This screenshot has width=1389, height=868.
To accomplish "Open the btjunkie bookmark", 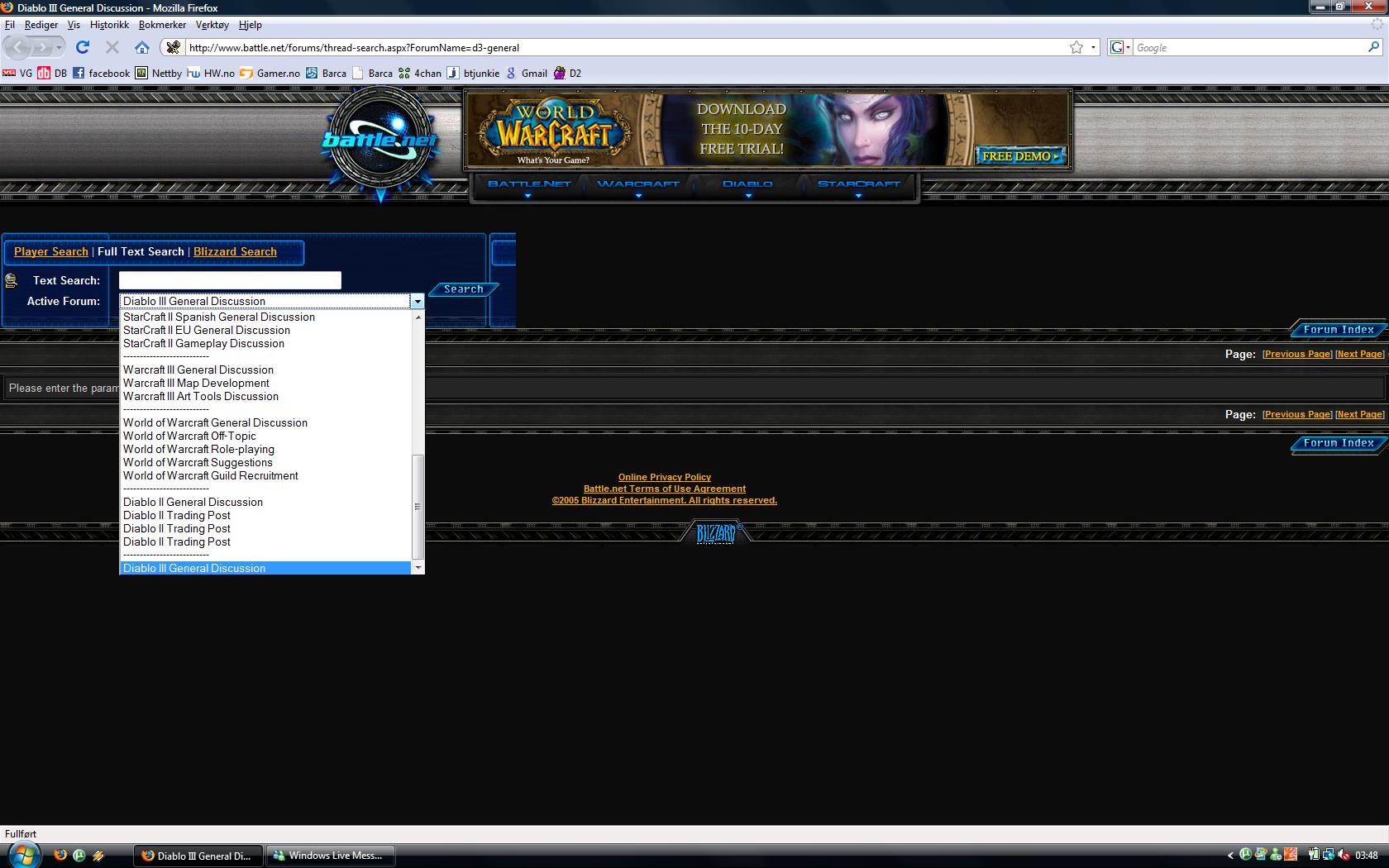I will 474,73.
